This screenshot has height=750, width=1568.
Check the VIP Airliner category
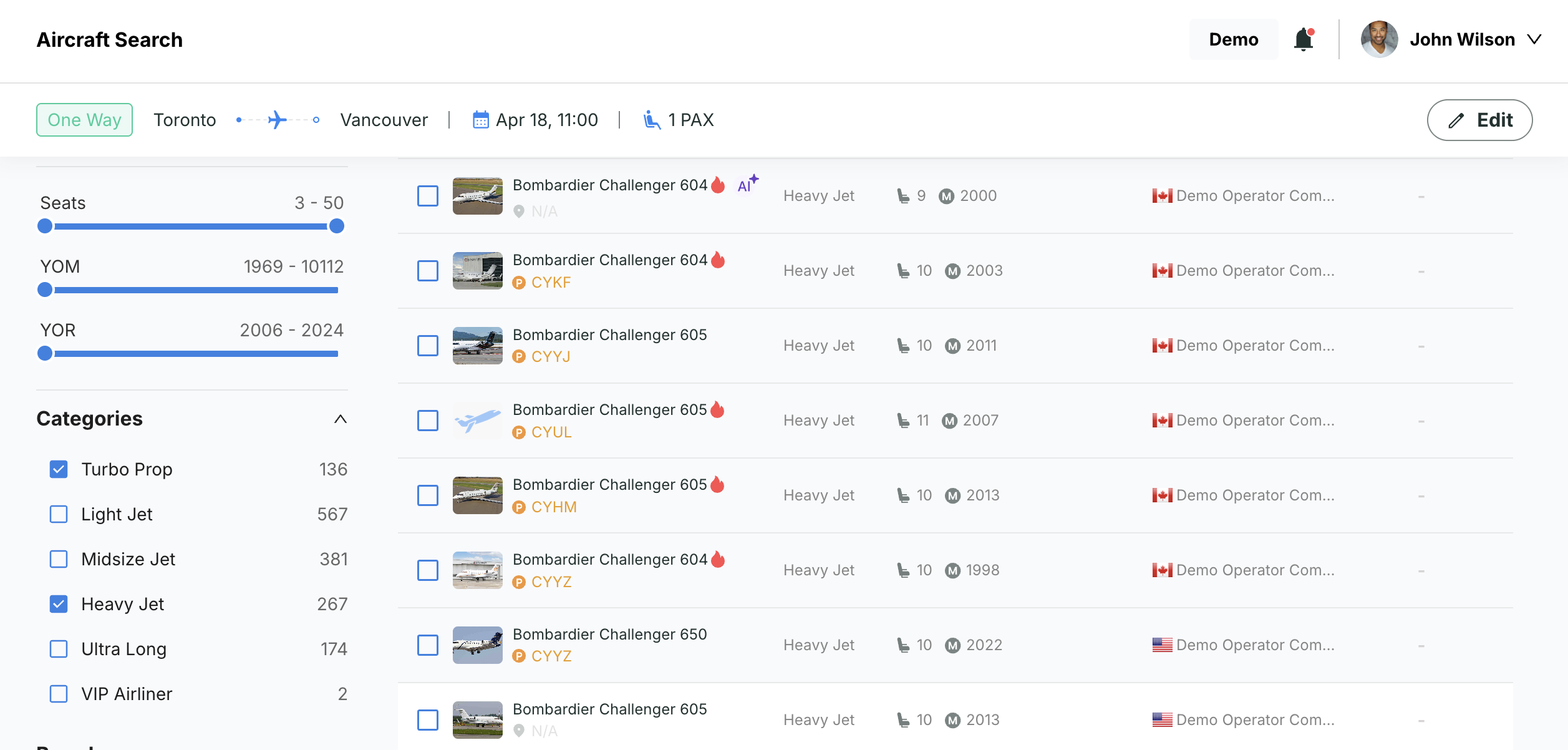[59, 694]
